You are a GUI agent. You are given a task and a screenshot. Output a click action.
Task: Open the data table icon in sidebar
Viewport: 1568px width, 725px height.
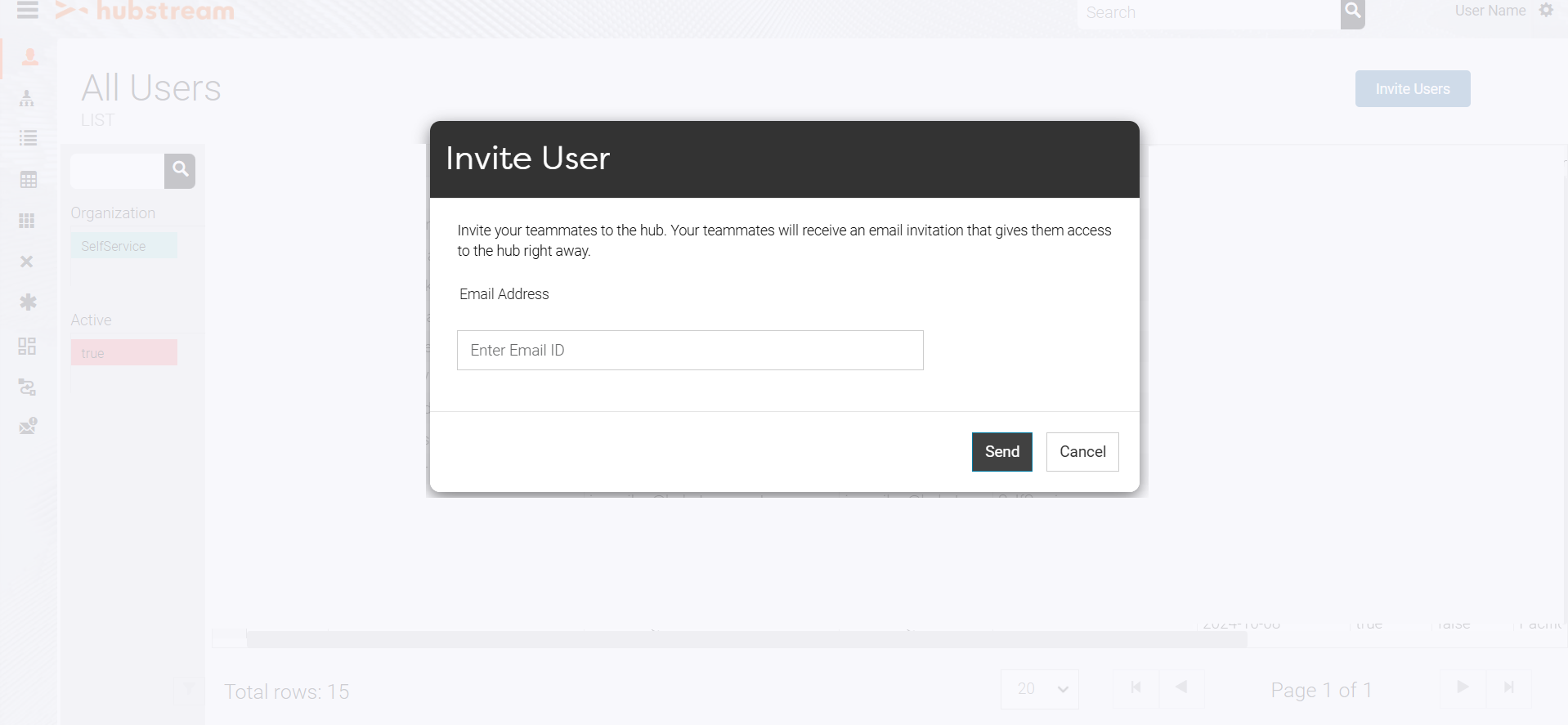[x=27, y=180]
